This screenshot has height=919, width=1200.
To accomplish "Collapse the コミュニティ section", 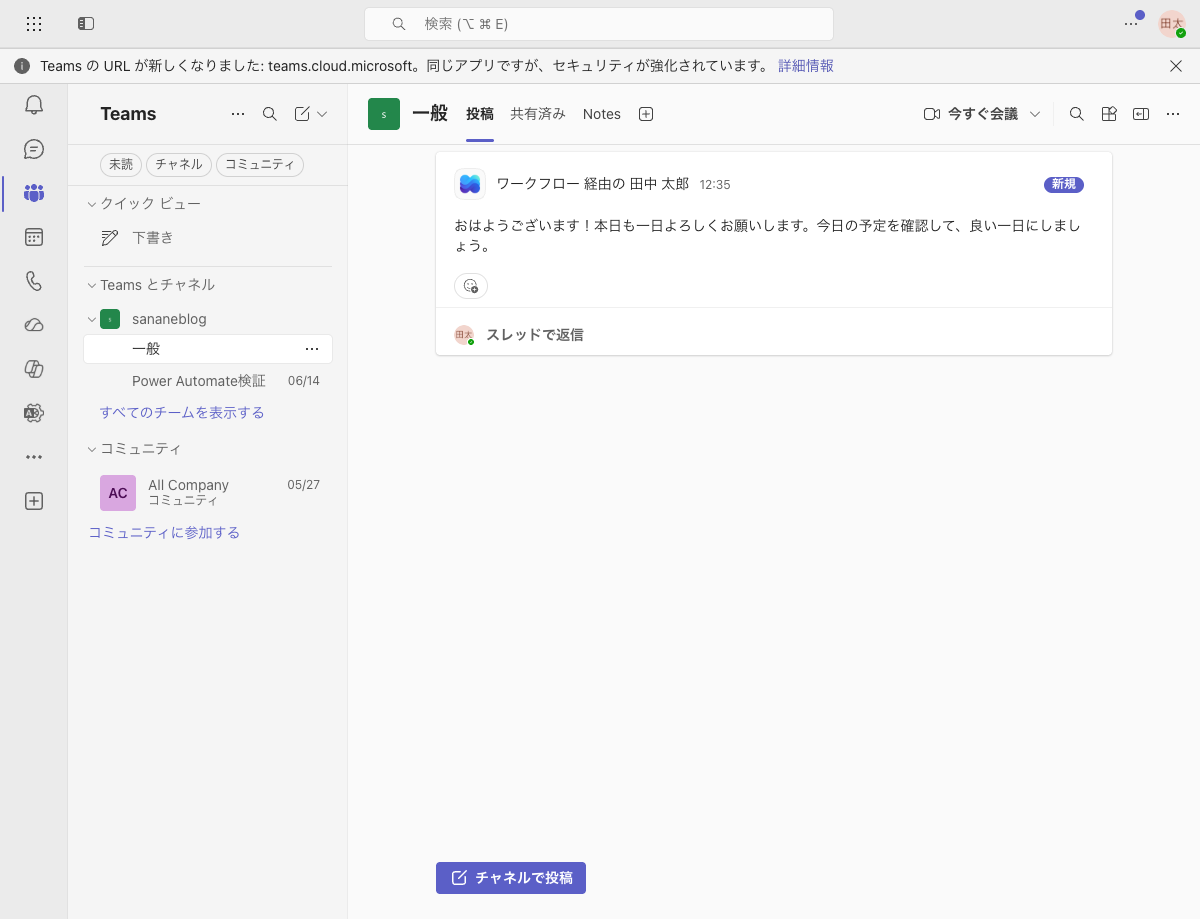I will 92,449.
